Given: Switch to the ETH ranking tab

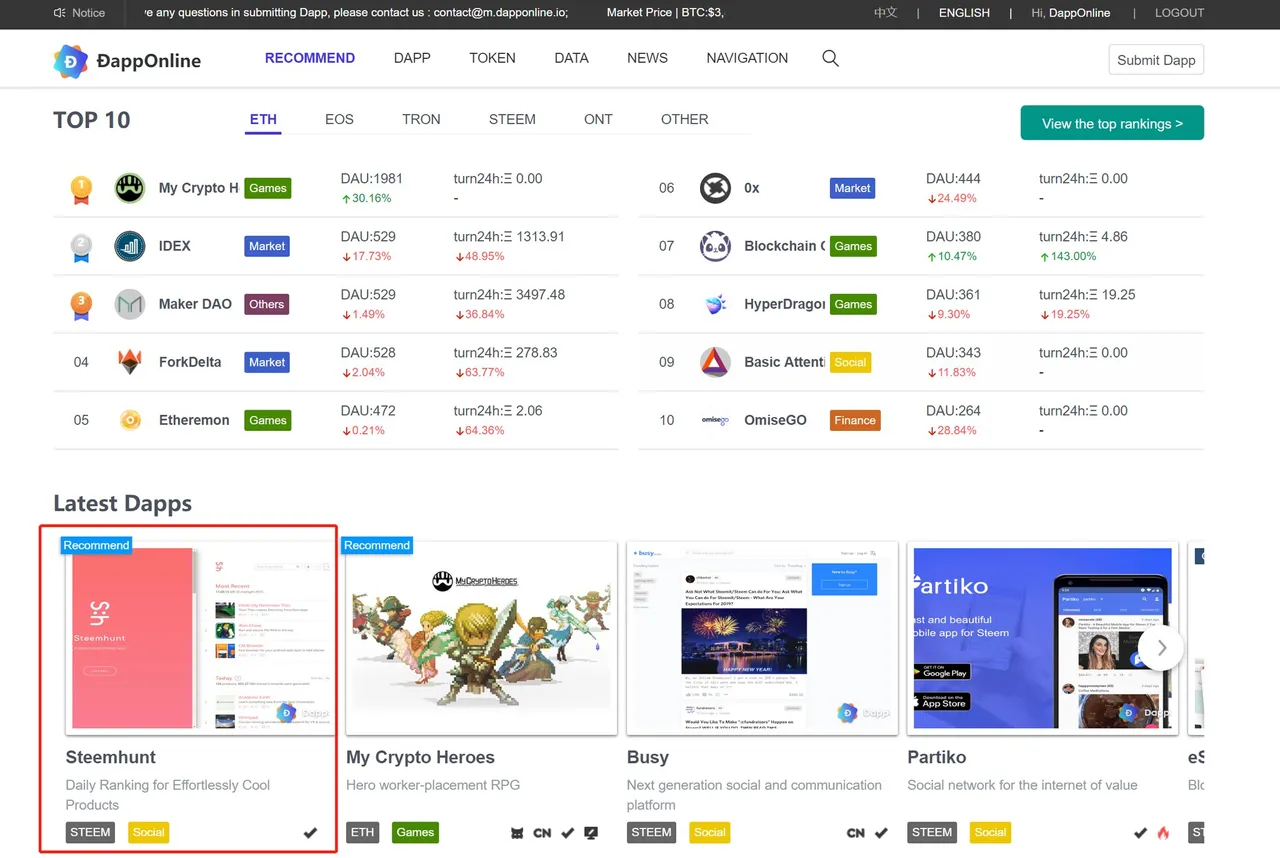Looking at the screenshot, I should click(263, 119).
